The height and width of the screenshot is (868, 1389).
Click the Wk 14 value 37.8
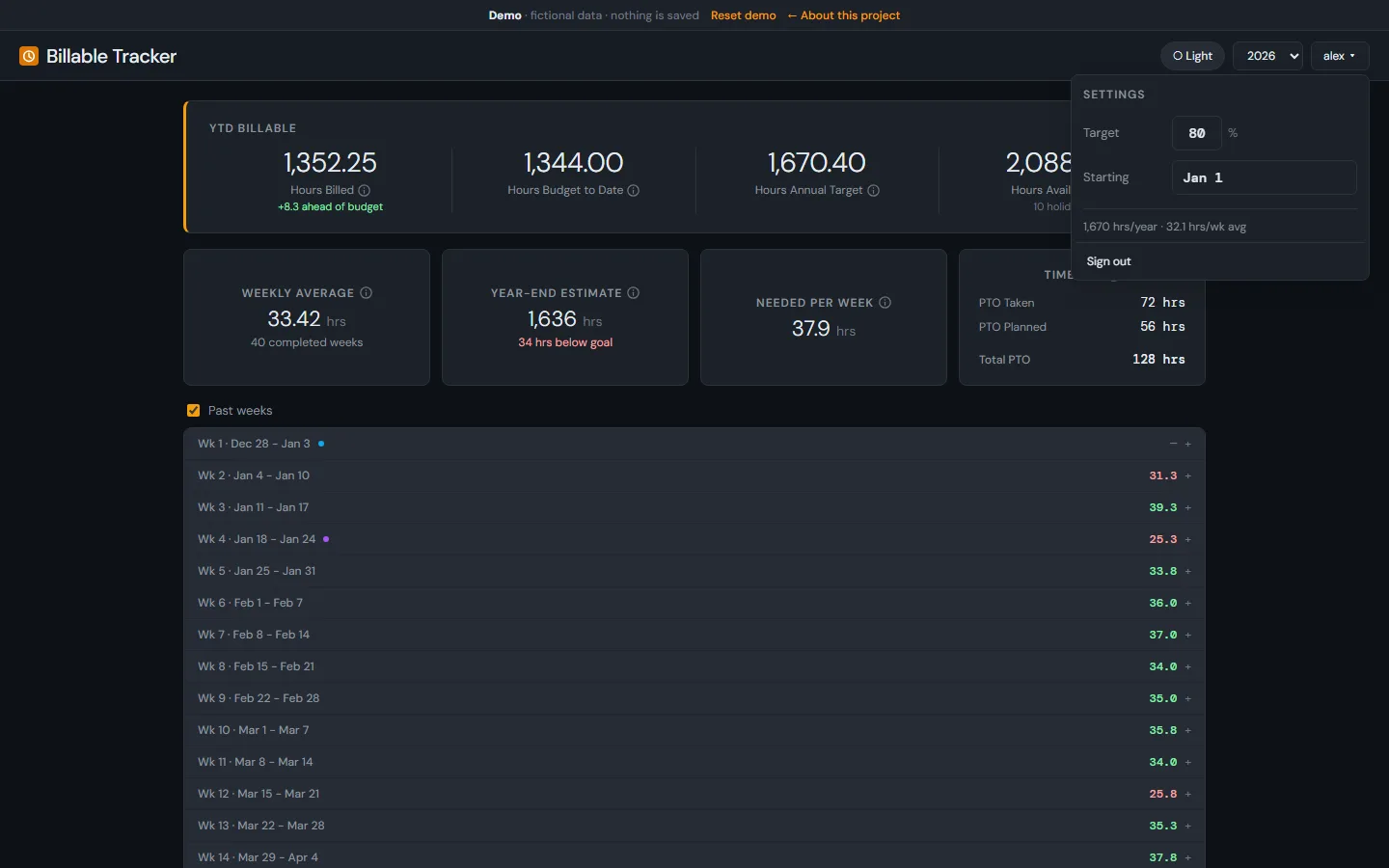pyautogui.click(x=1163, y=857)
